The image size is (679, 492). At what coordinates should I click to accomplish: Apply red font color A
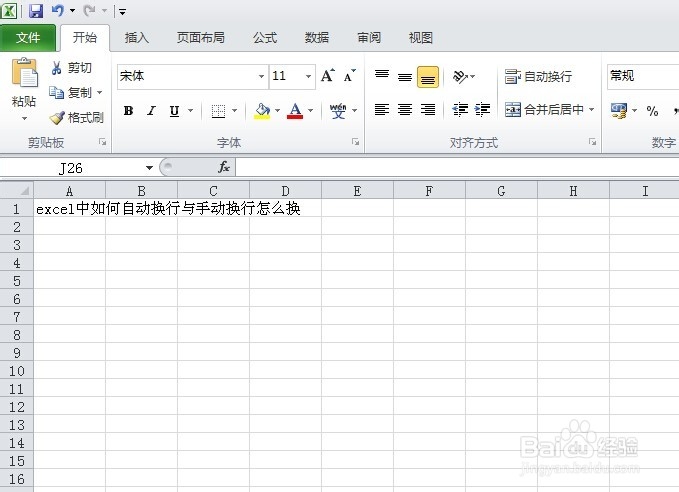pos(295,111)
